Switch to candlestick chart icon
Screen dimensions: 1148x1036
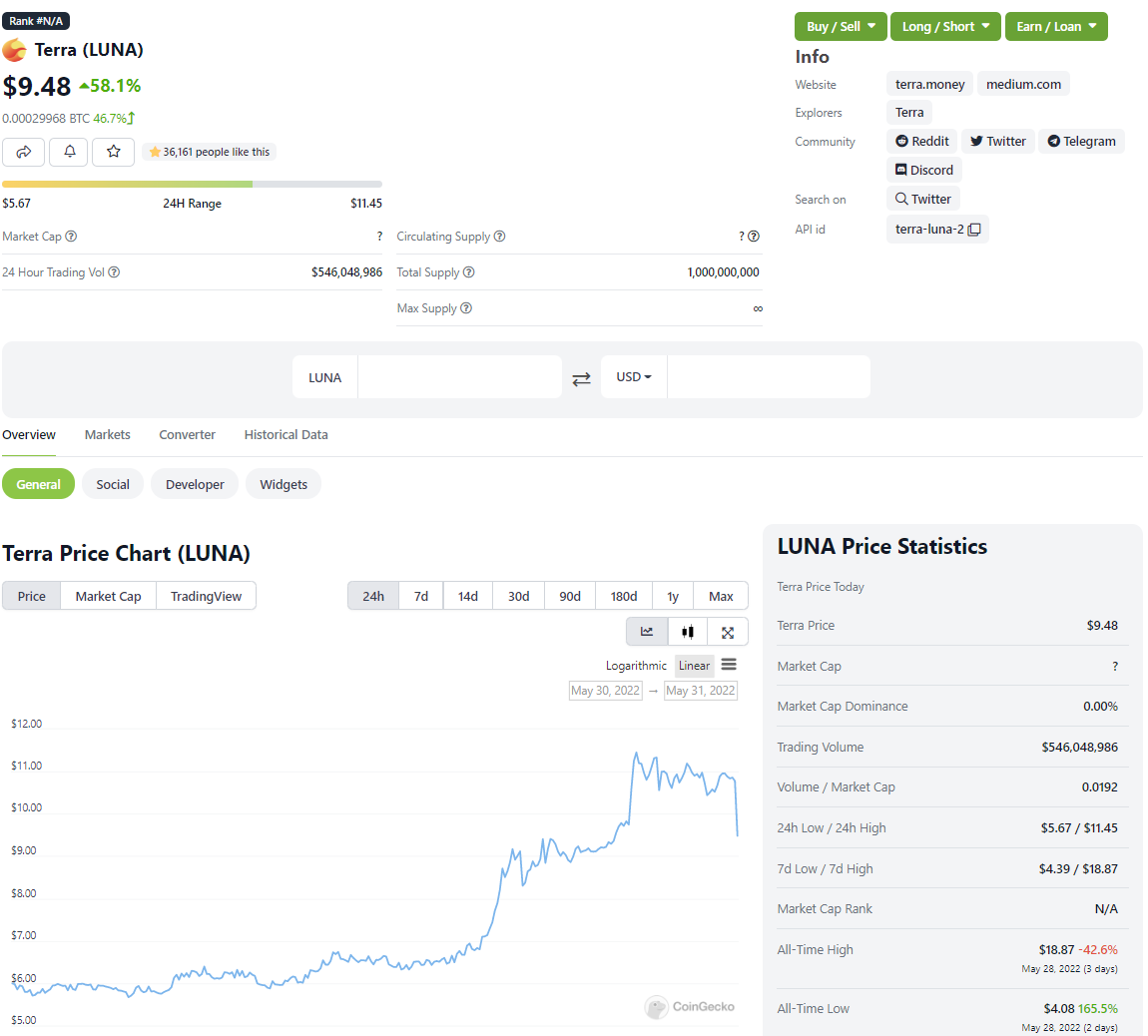point(688,632)
